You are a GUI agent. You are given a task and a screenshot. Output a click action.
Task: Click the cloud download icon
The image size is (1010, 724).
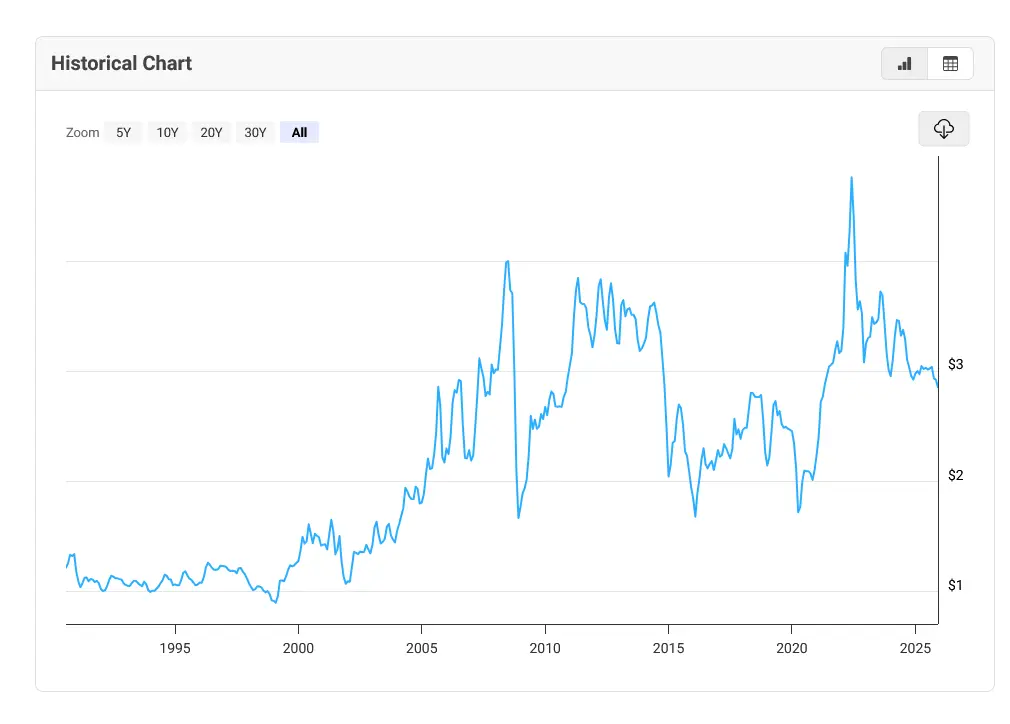943,129
